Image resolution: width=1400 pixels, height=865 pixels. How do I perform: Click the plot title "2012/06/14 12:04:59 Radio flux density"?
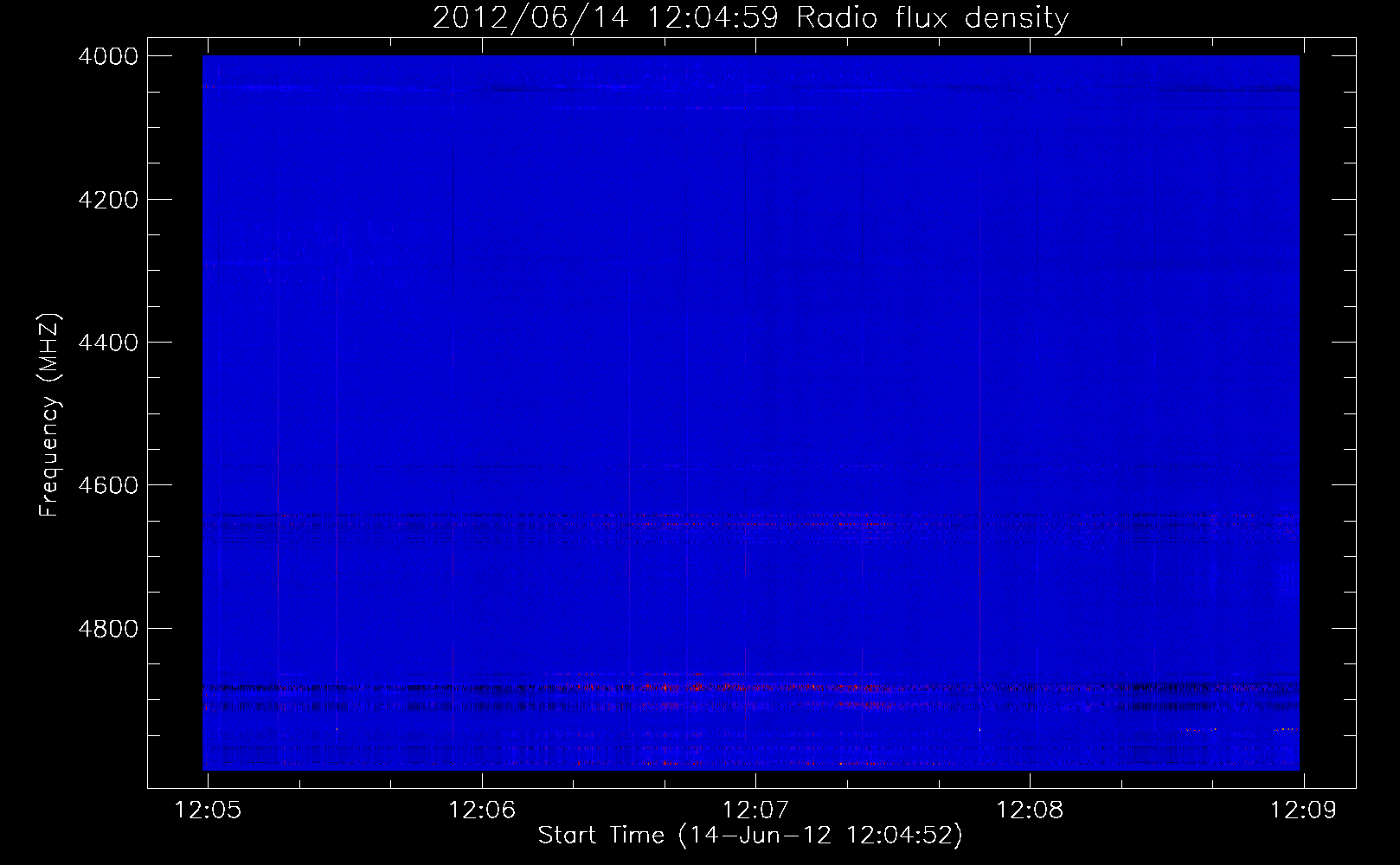[x=750, y=18]
